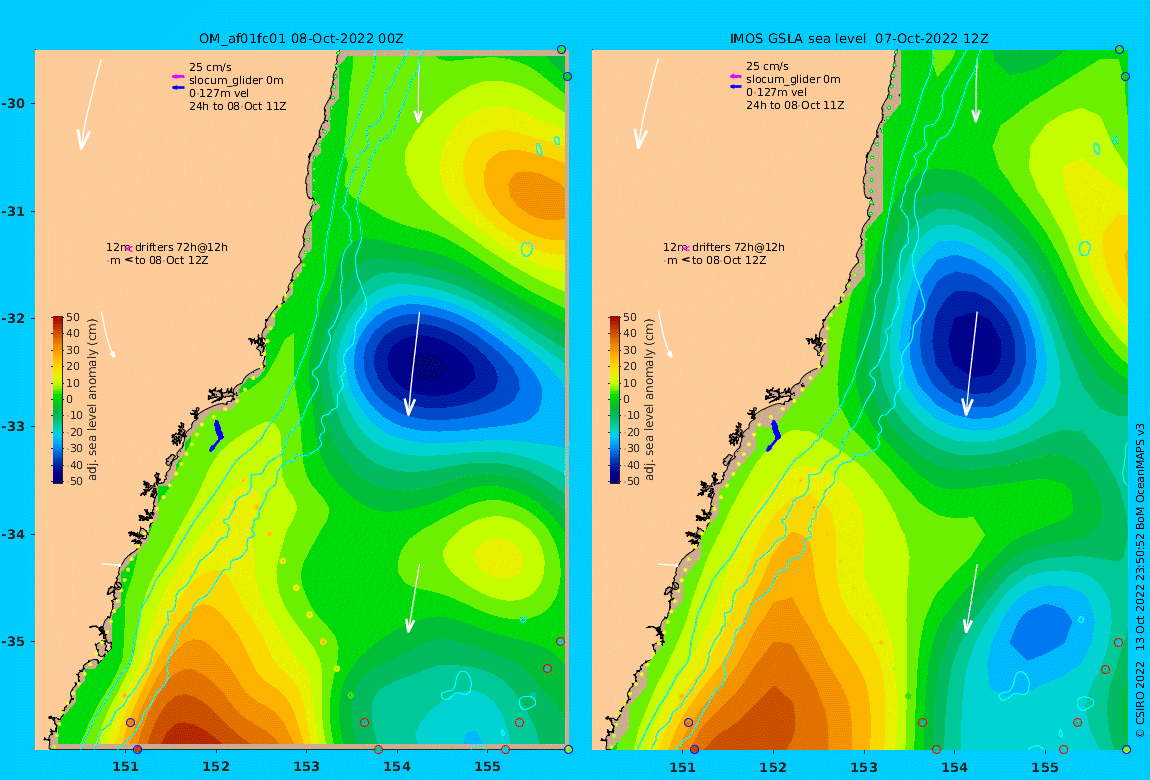Click longitude label '153' under the left map
This screenshot has width=1150, height=780.
pyautogui.click(x=306, y=768)
